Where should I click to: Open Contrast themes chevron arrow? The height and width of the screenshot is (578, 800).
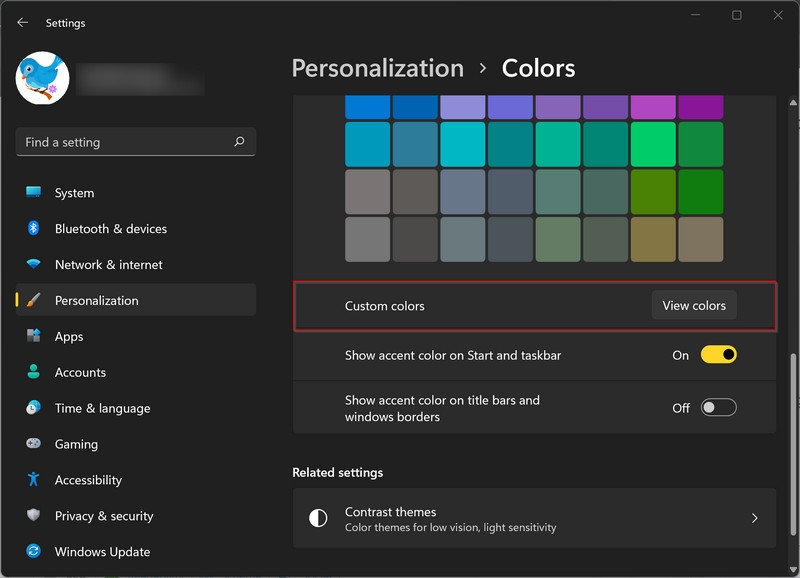pyautogui.click(x=755, y=518)
